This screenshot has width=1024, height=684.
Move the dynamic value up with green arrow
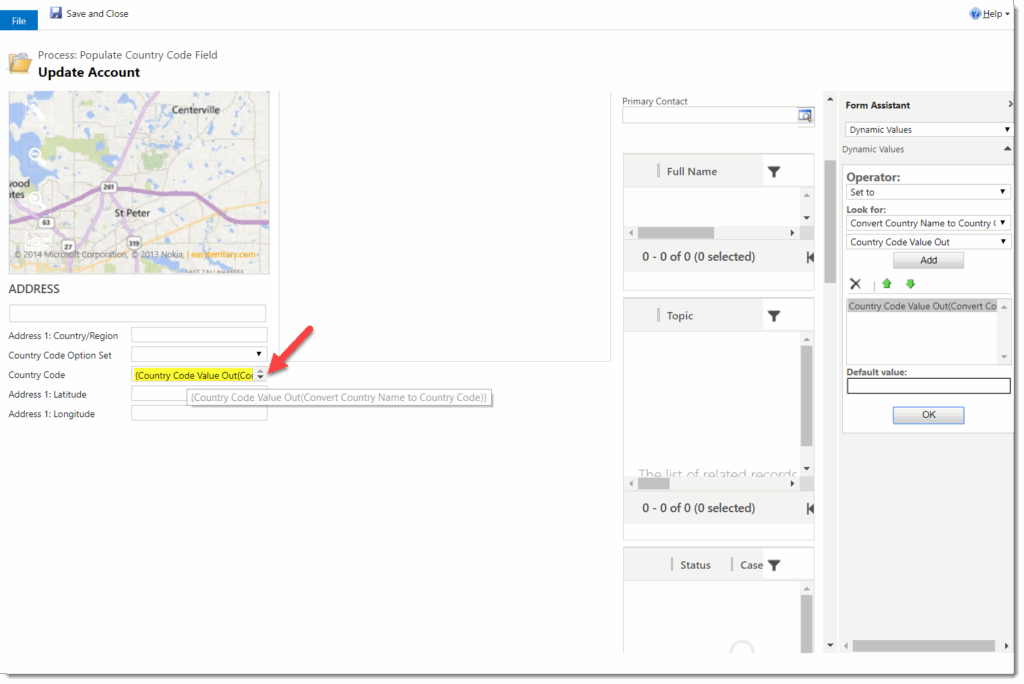(x=887, y=284)
